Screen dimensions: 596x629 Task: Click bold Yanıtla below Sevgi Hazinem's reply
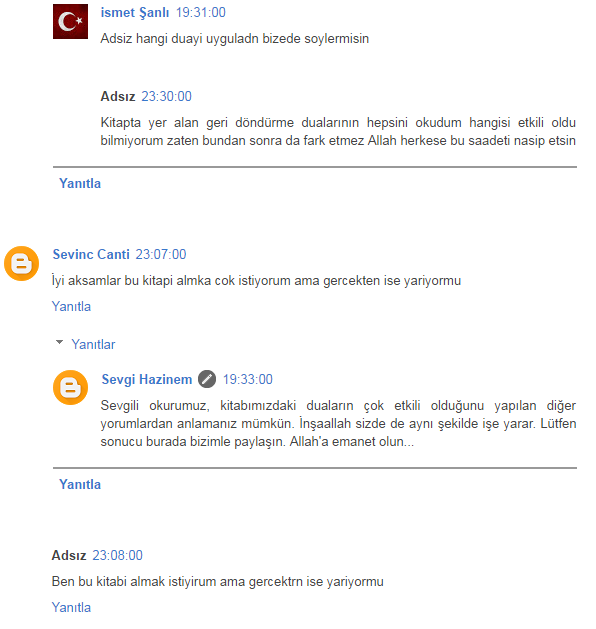click(x=80, y=484)
